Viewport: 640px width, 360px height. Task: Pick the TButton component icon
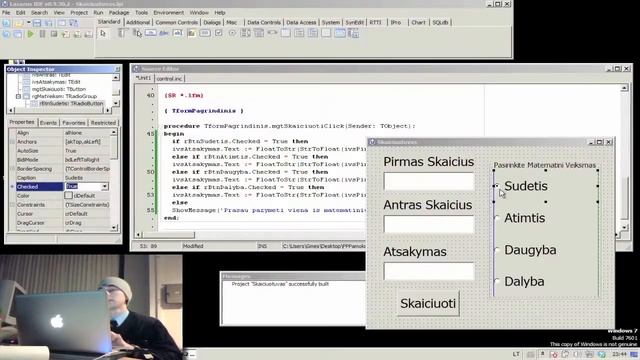[151, 33]
